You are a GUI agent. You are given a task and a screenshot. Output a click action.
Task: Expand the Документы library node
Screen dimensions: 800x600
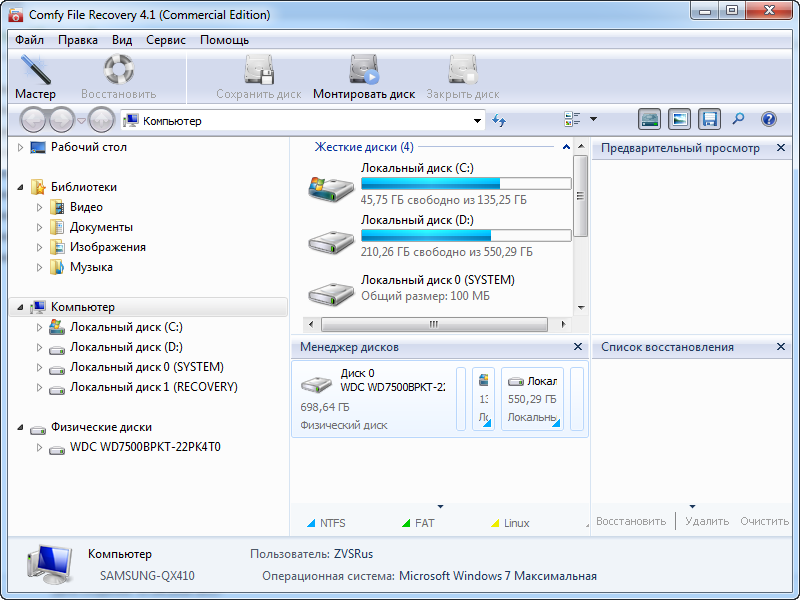(39, 227)
